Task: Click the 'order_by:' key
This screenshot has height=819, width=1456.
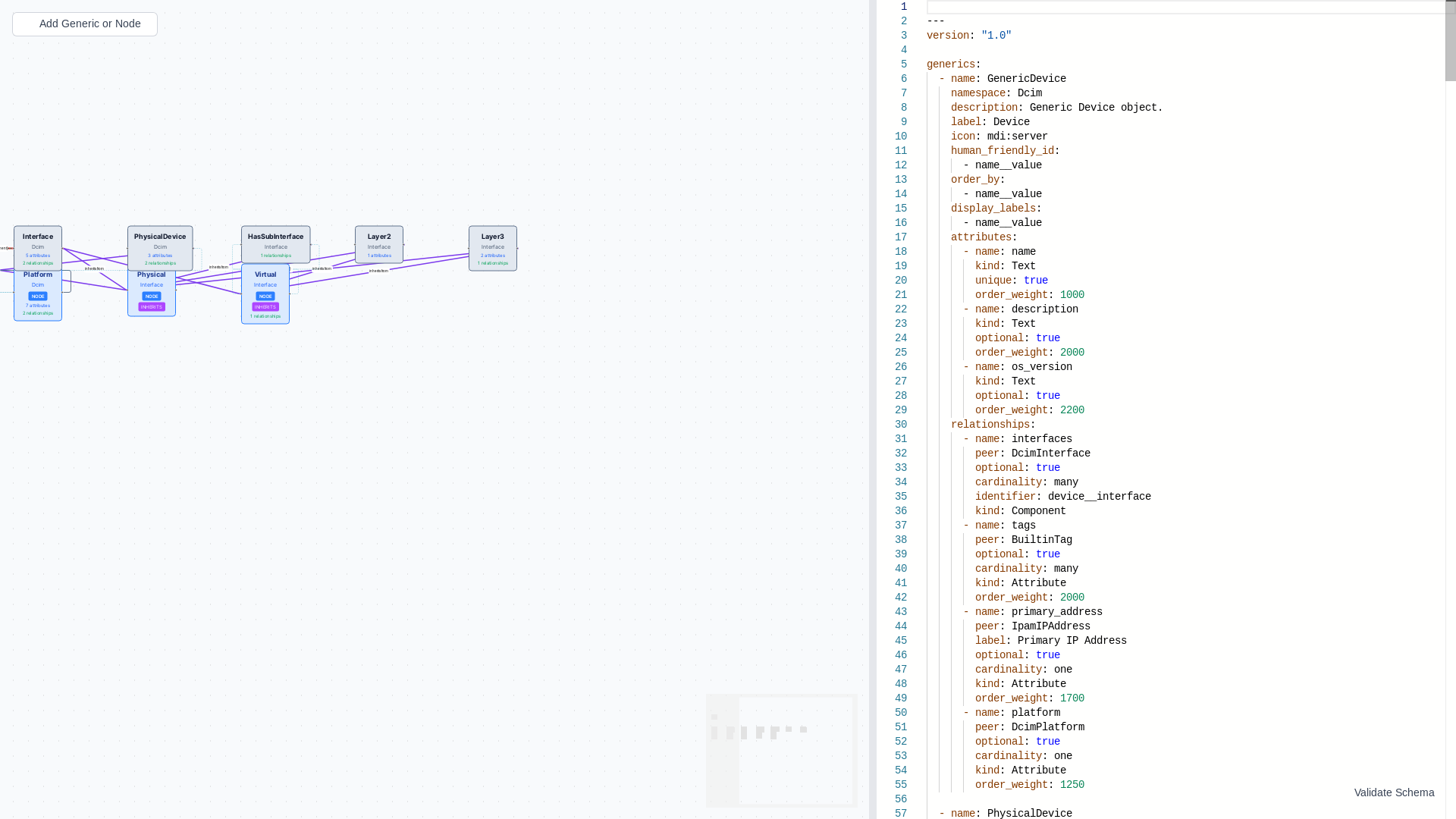Action: coord(978,180)
